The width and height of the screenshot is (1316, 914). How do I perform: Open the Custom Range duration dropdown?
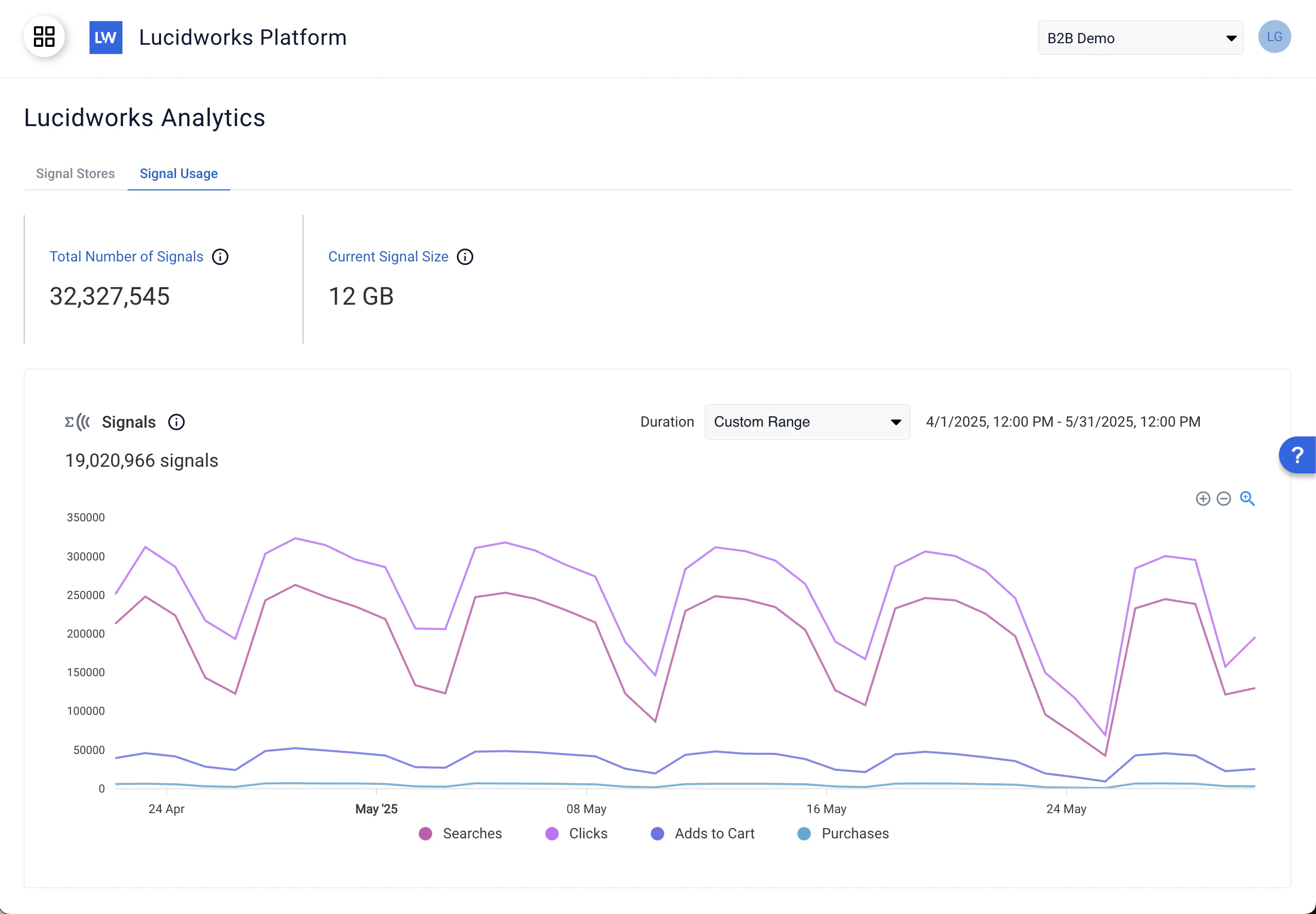[807, 422]
